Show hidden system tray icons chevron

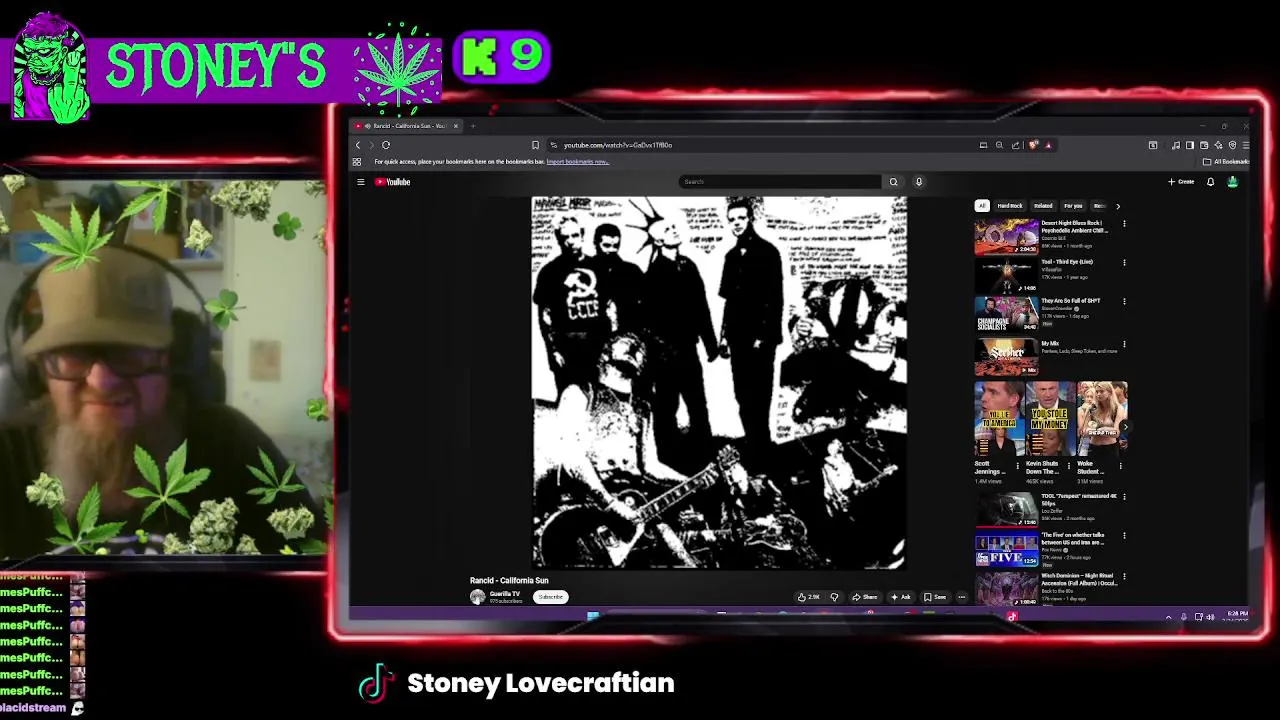(x=1168, y=617)
